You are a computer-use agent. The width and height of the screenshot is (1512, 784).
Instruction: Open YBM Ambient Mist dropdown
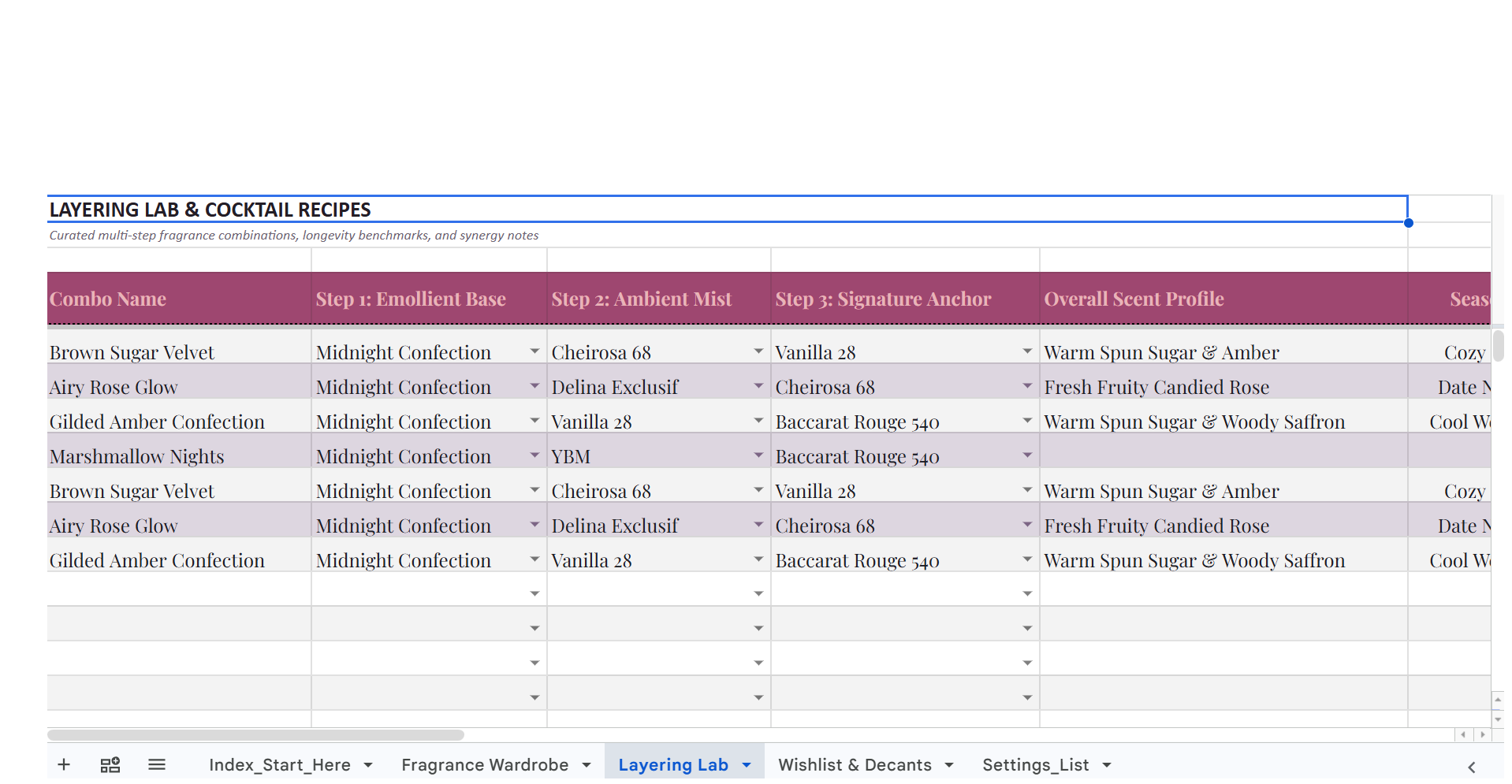point(758,455)
